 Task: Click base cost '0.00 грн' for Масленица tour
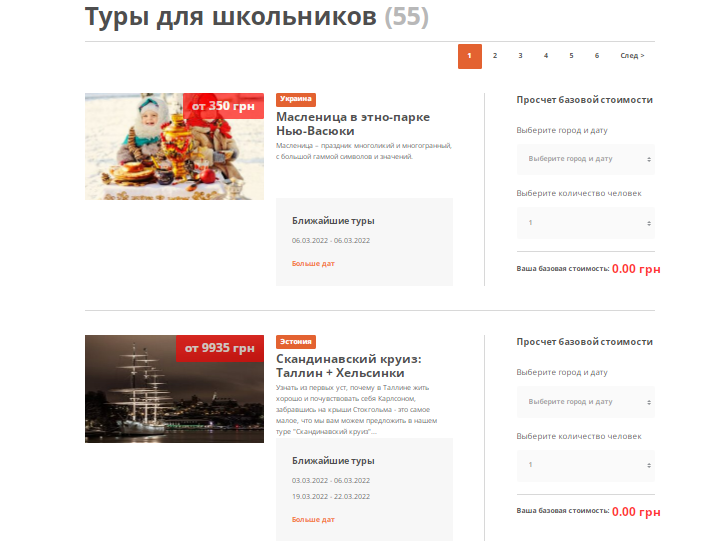[x=636, y=269]
